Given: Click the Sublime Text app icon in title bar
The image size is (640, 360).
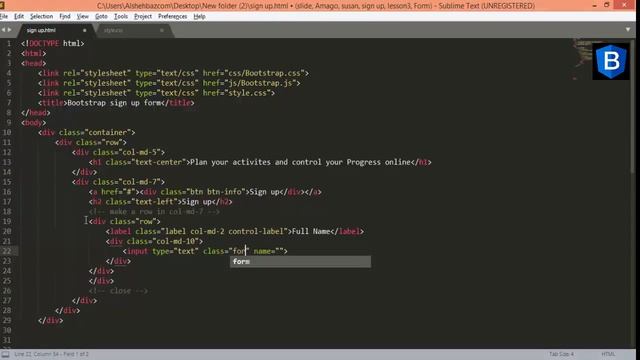Looking at the screenshot, I should (2, 5).
